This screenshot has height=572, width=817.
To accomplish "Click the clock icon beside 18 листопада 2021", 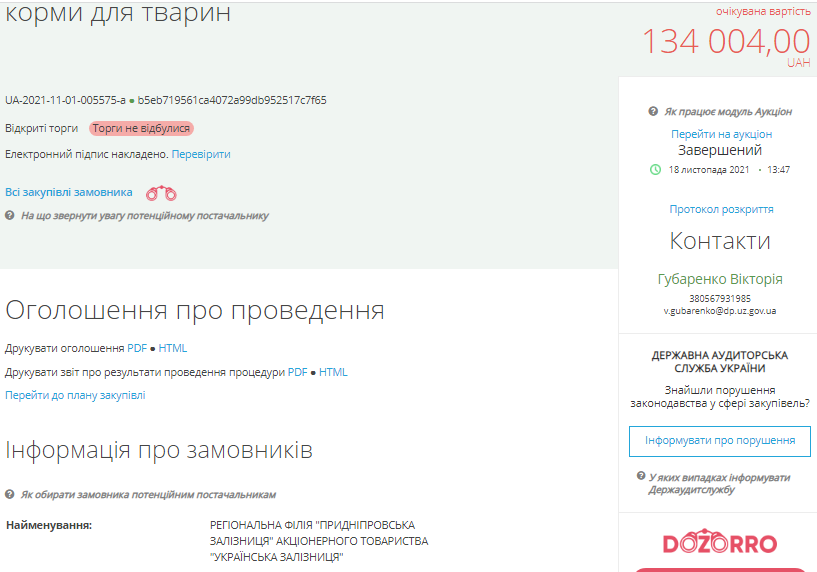I will tap(655, 170).
